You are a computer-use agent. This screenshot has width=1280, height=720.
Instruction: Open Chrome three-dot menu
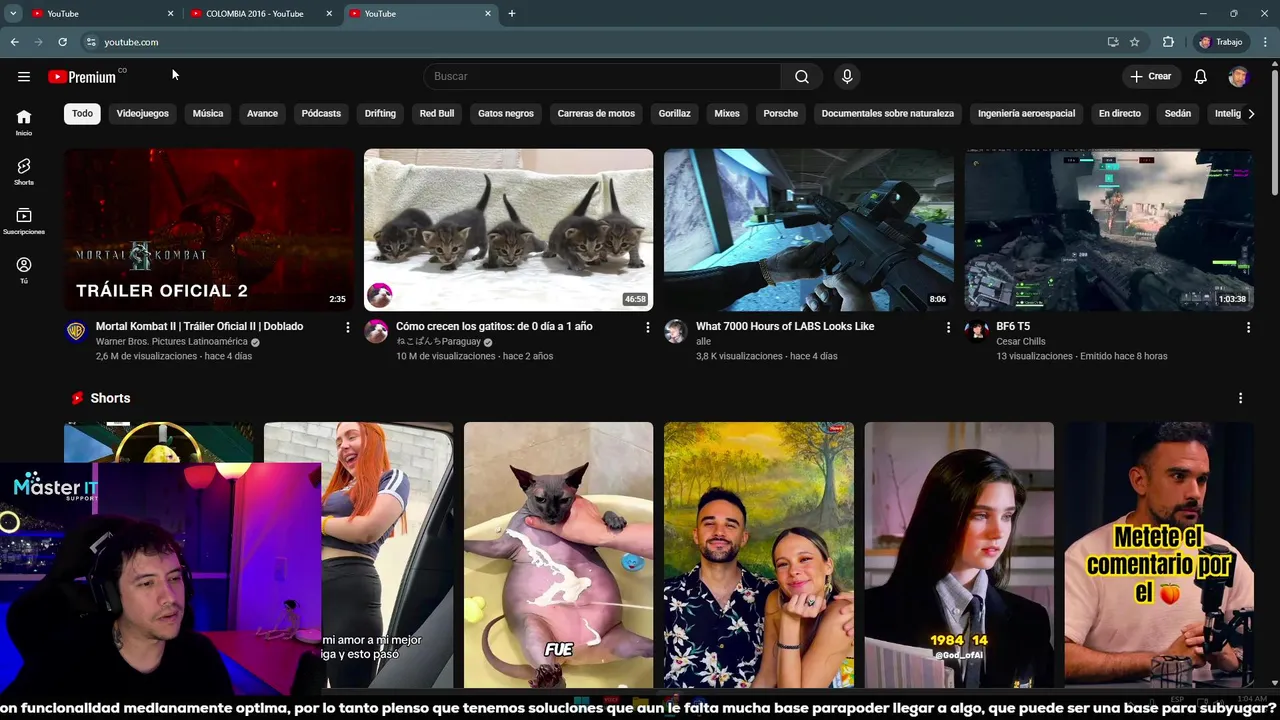[1266, 42]
